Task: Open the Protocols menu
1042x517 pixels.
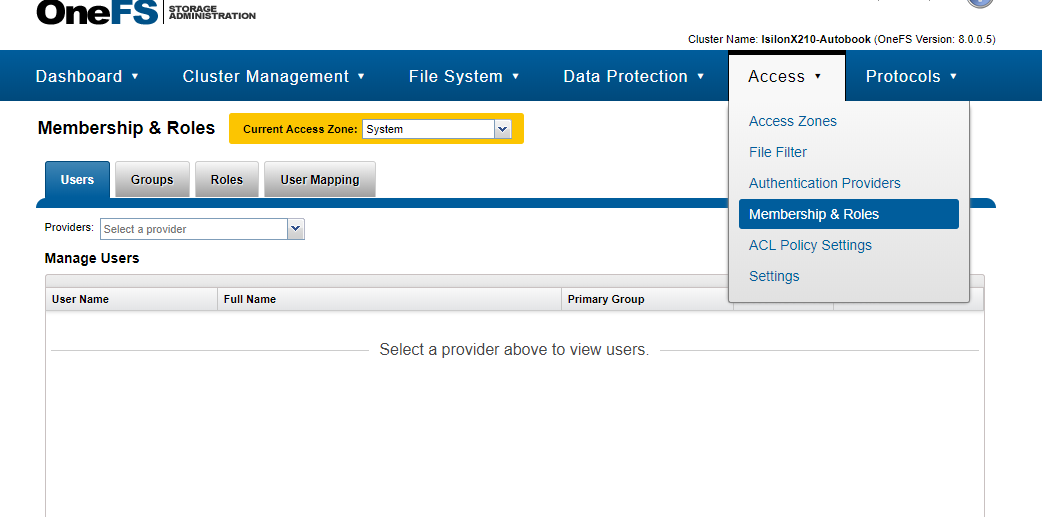Action: tap(911, 76)
